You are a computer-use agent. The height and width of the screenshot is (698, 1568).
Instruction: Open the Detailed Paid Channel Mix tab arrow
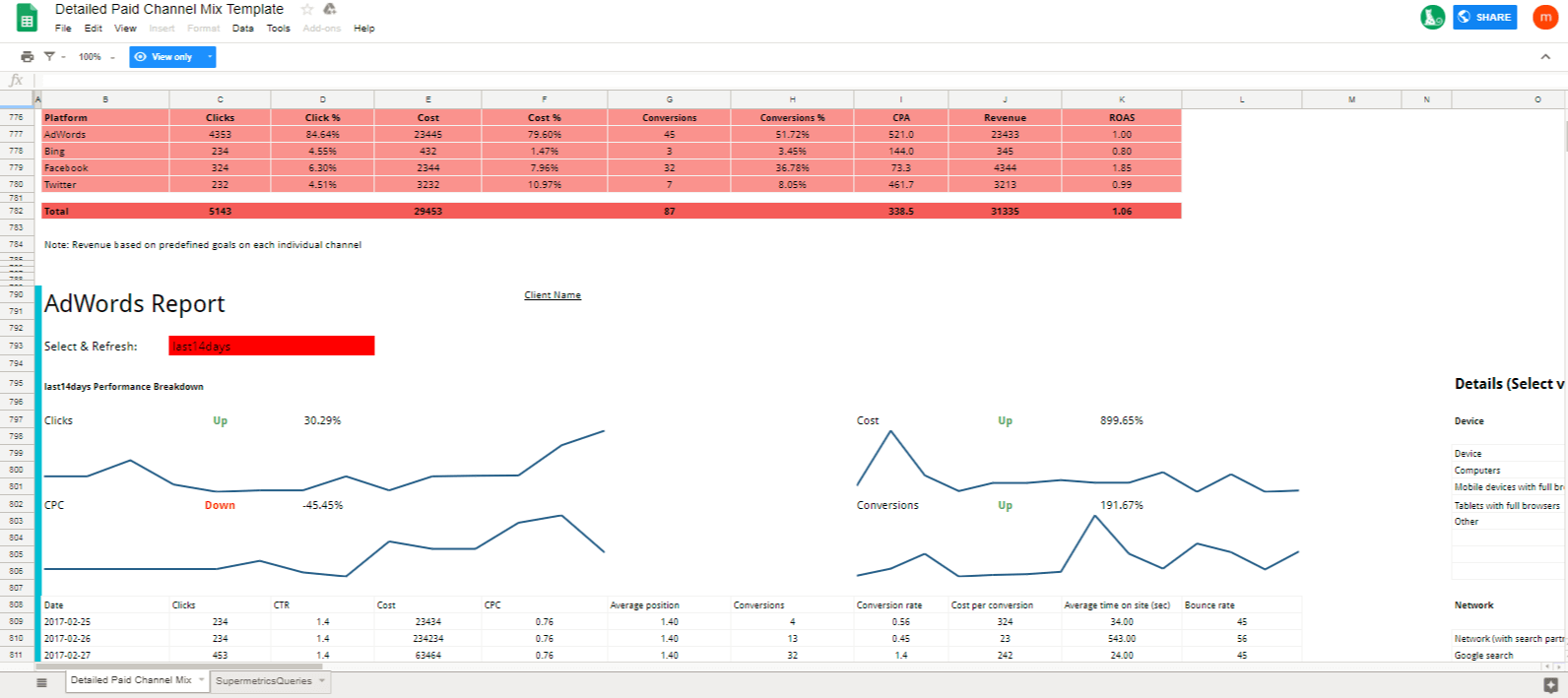[x=202, y=680]
